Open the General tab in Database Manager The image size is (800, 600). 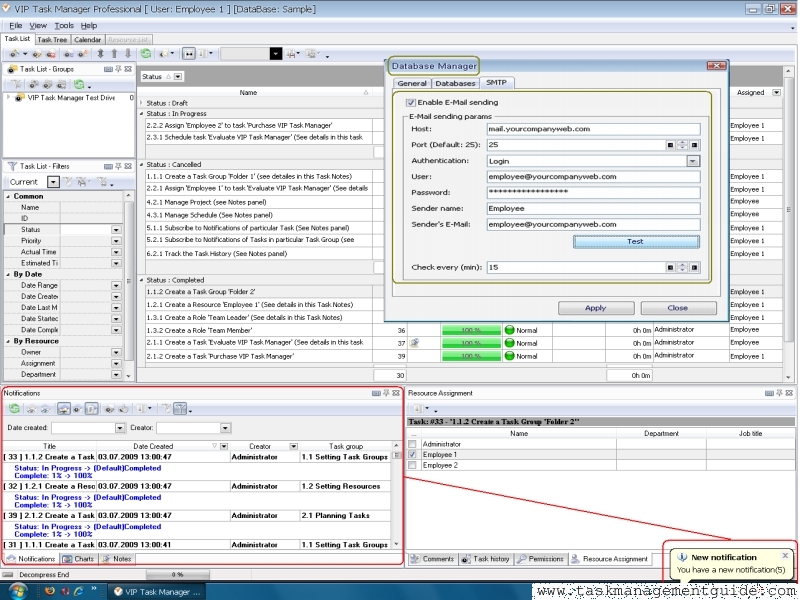pyautogui.click(x=412, y=83)
